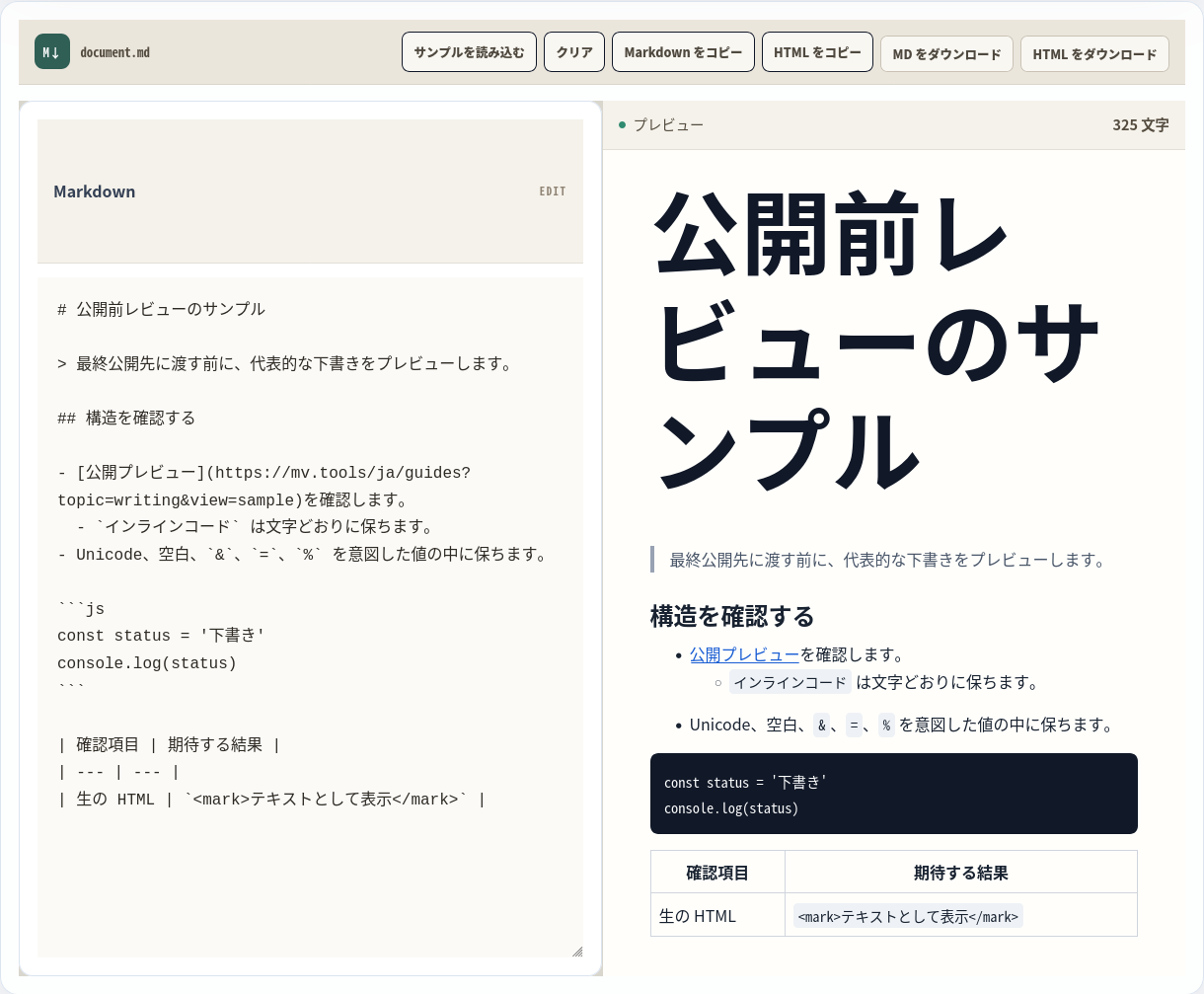The height and width of the screenshot is (994, 1204).
Task: Click the Markdown panel heading
Action: coord(95,191)
